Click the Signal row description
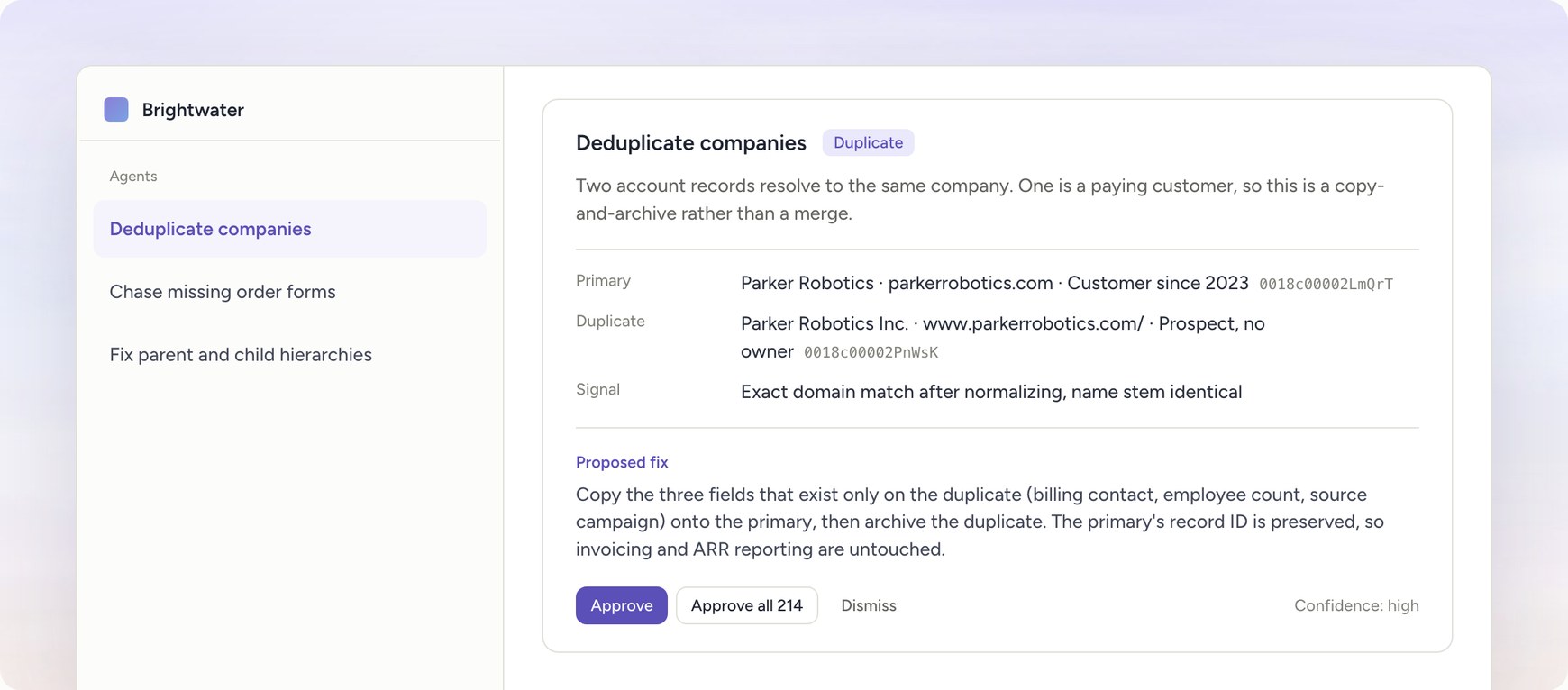Image resolution: width=1568 pixels, height=690 pixels. 991,392
